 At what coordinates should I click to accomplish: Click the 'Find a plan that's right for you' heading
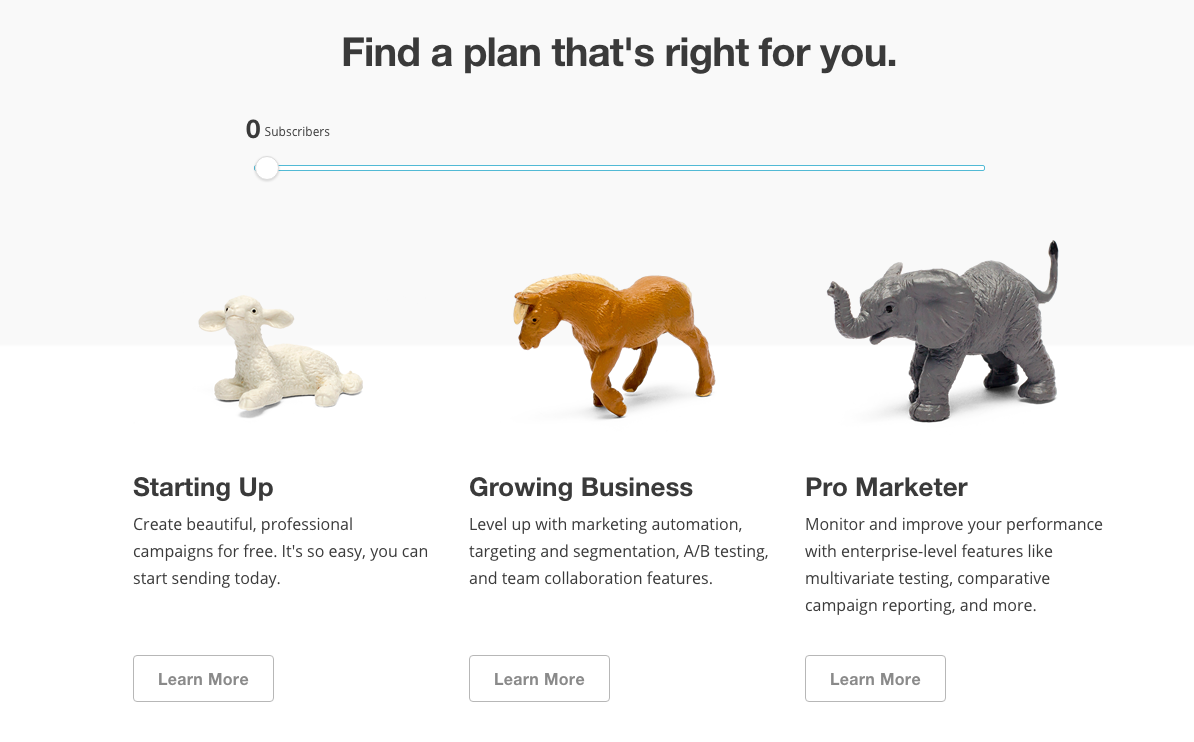(x=619, y=52)
